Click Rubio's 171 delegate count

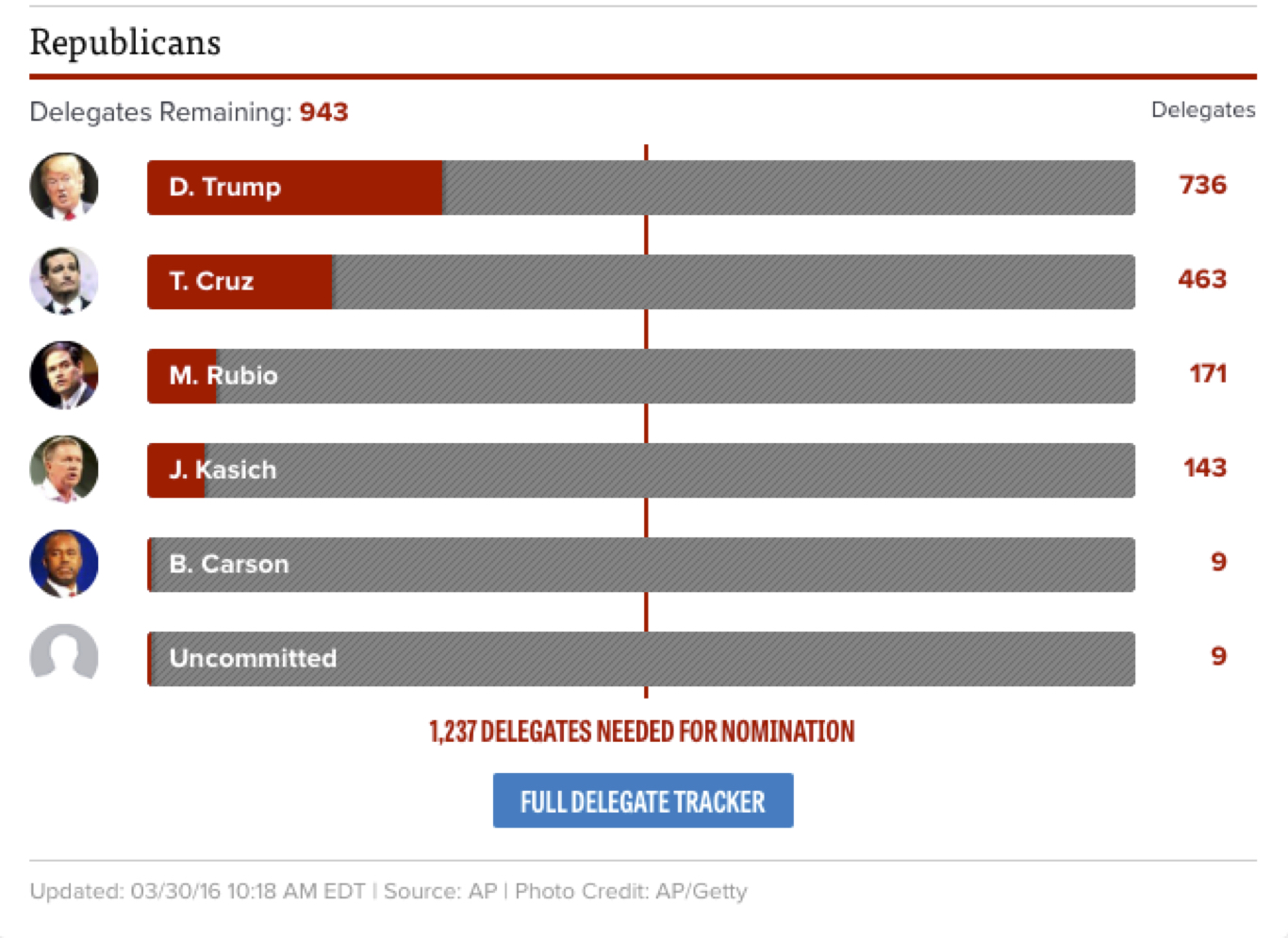click(1208, 373)
